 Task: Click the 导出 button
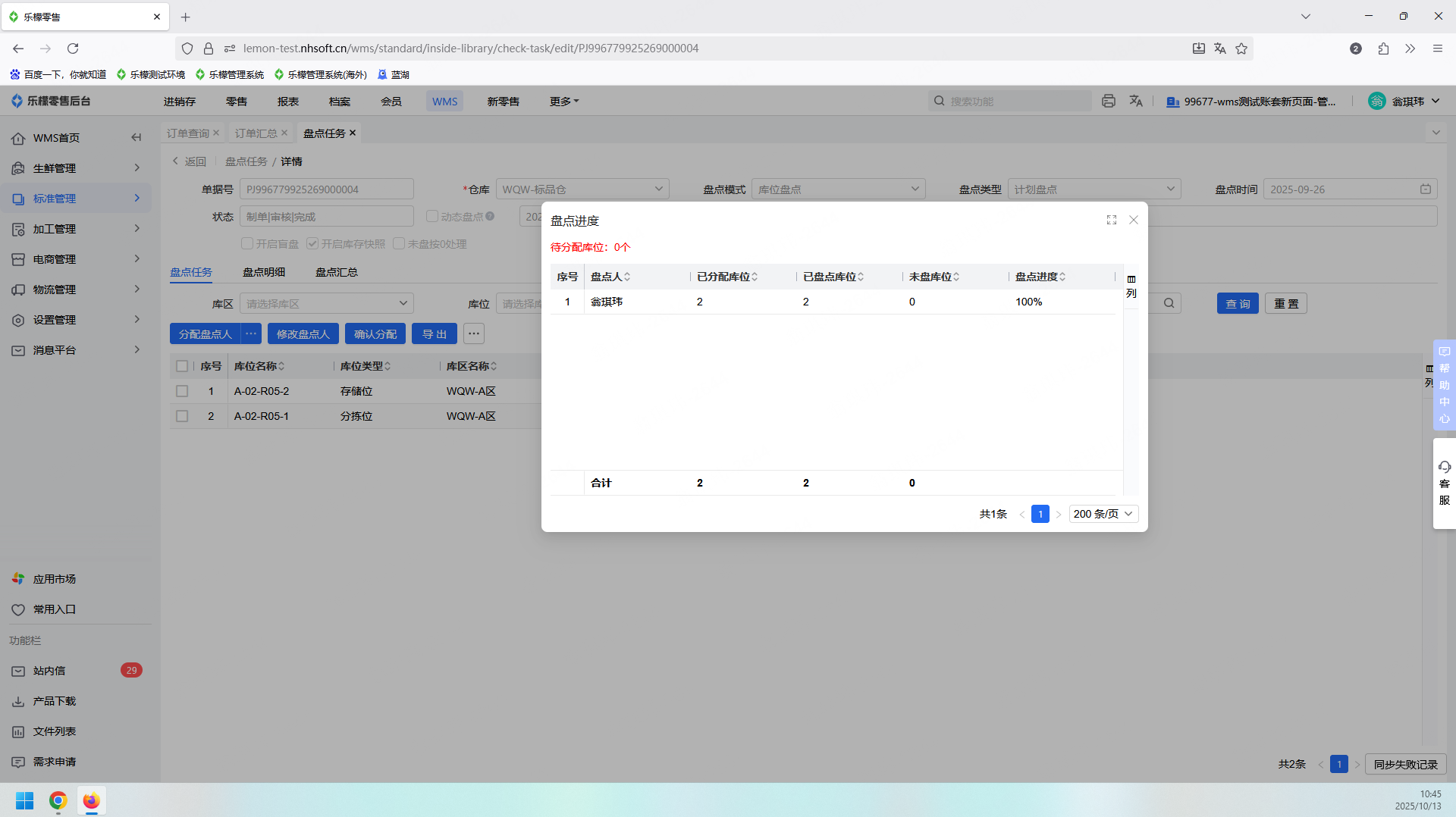(x=435, y=334)
